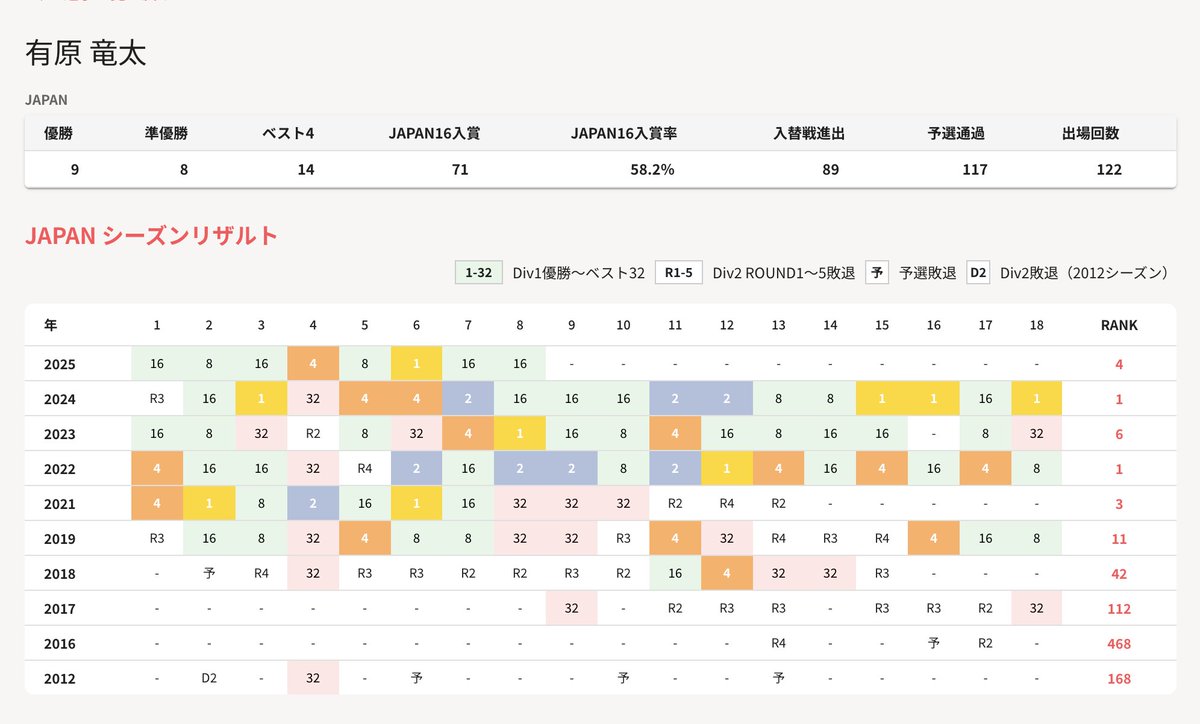Screen dimensions: 1200x724
Task: Select the 2012 rank value 168
Action: point(1119,679)
